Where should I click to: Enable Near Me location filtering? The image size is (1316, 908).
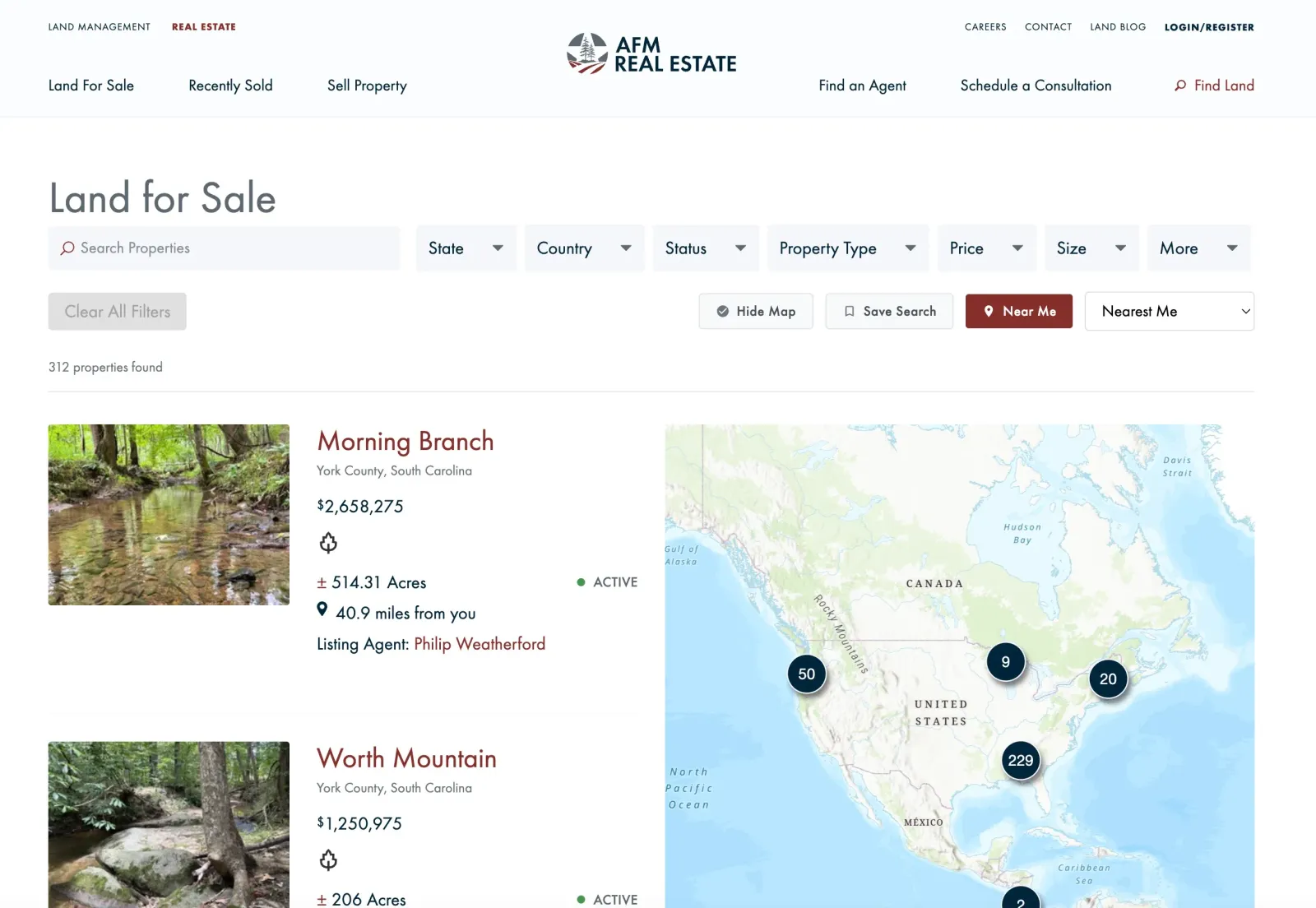(x=1019, y=311)
